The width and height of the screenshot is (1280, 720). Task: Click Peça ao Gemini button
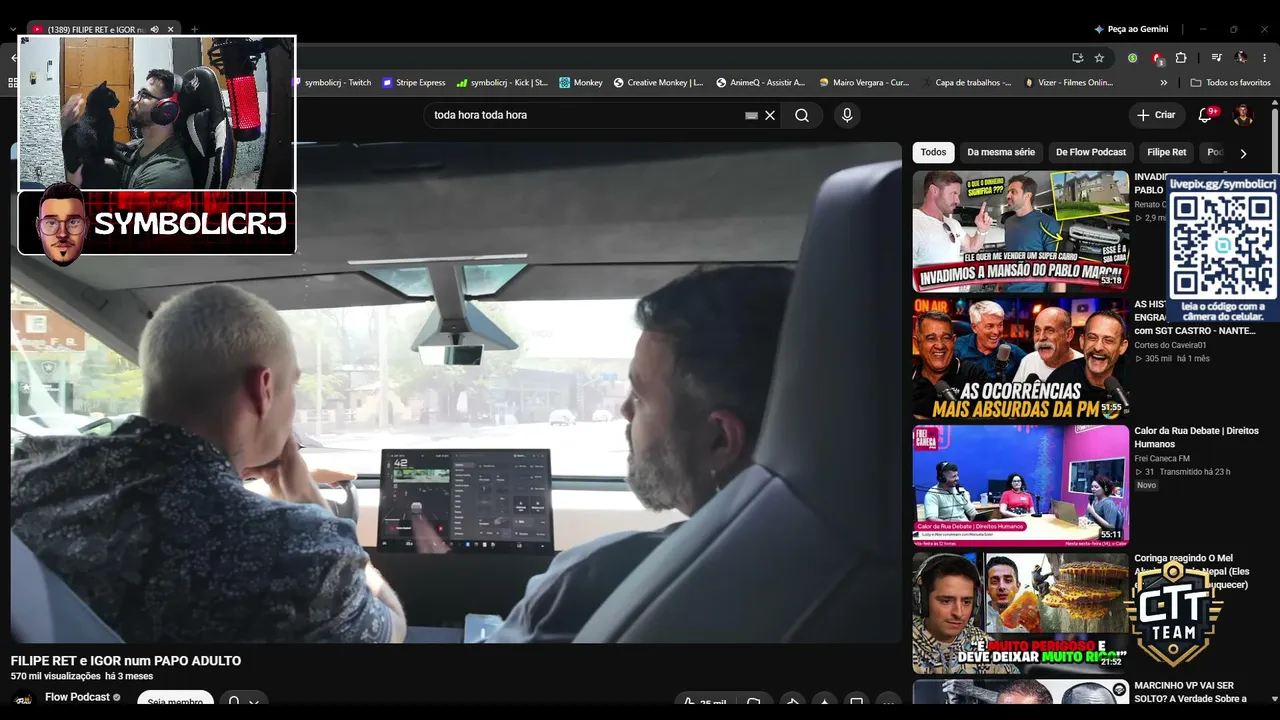click(x=1131, y=30)
